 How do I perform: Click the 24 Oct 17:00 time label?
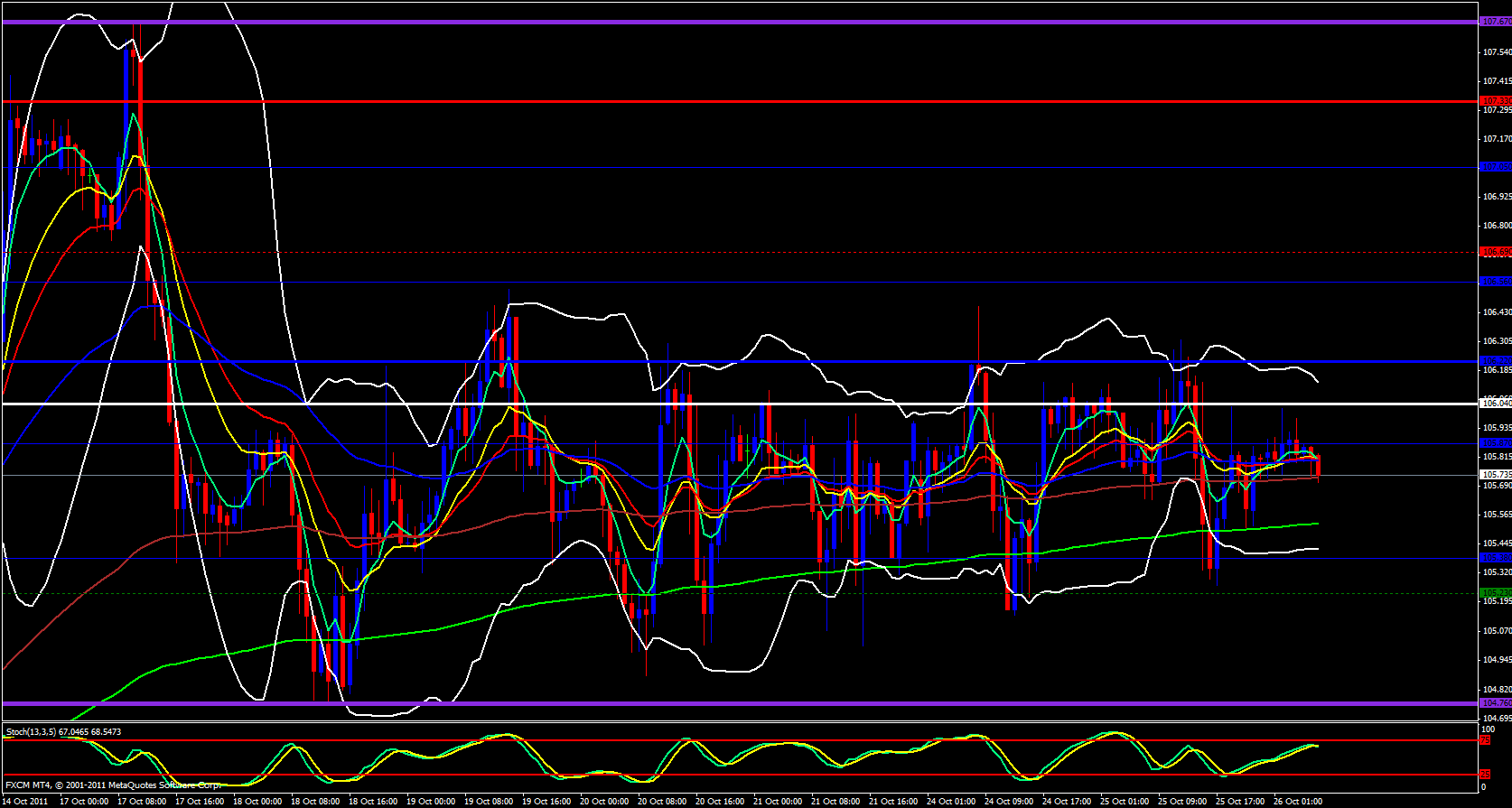click(1067, 802)
